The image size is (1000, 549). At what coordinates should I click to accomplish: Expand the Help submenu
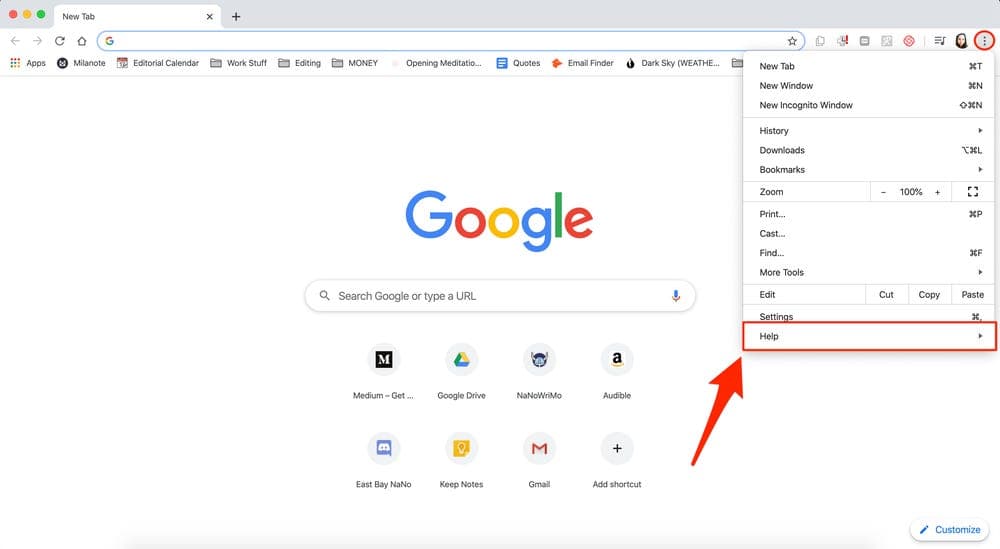(869, 336)
